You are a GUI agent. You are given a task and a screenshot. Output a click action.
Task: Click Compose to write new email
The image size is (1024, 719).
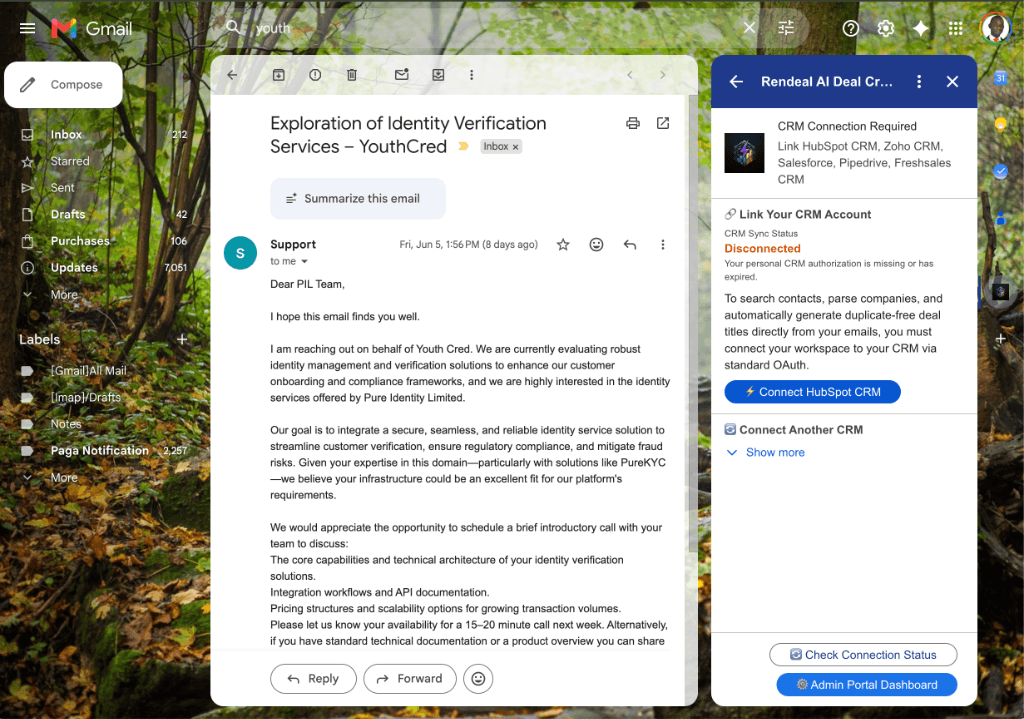click(63, 85)
